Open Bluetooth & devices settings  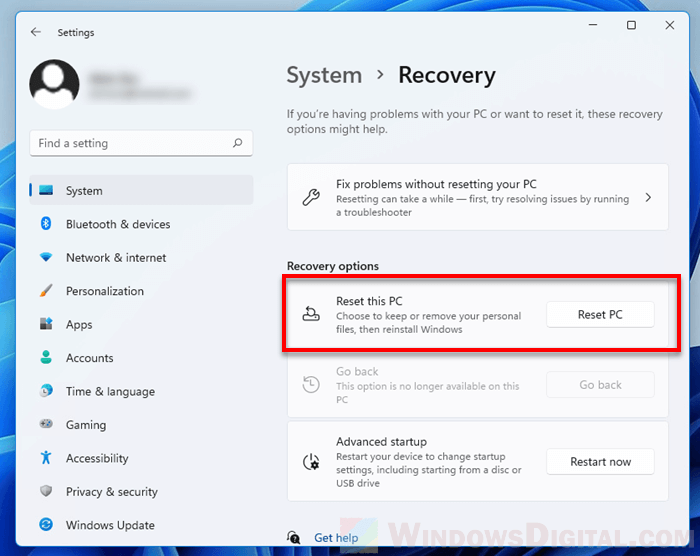(x=118, y=224)
